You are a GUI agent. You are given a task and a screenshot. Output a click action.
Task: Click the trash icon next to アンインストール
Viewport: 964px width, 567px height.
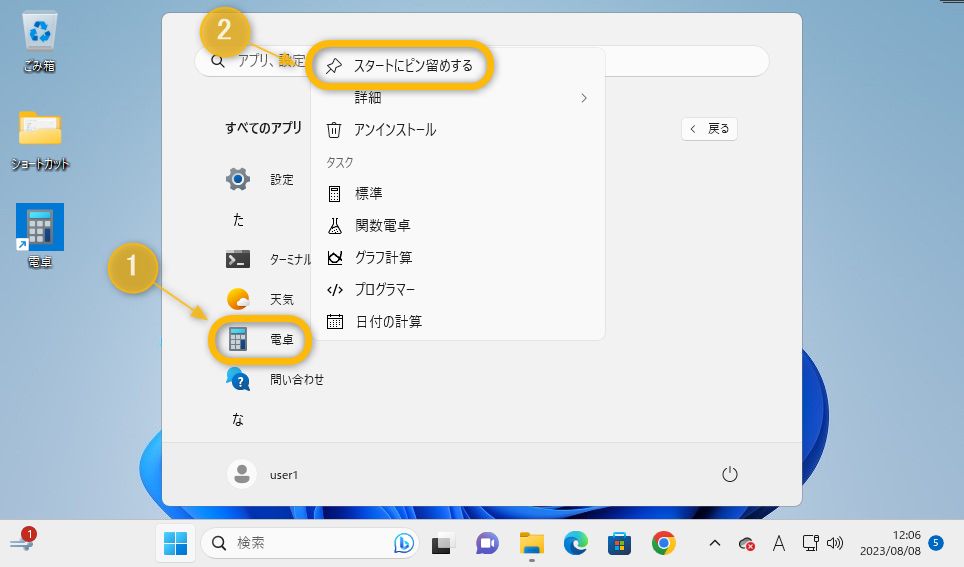[x=334, y=130]
